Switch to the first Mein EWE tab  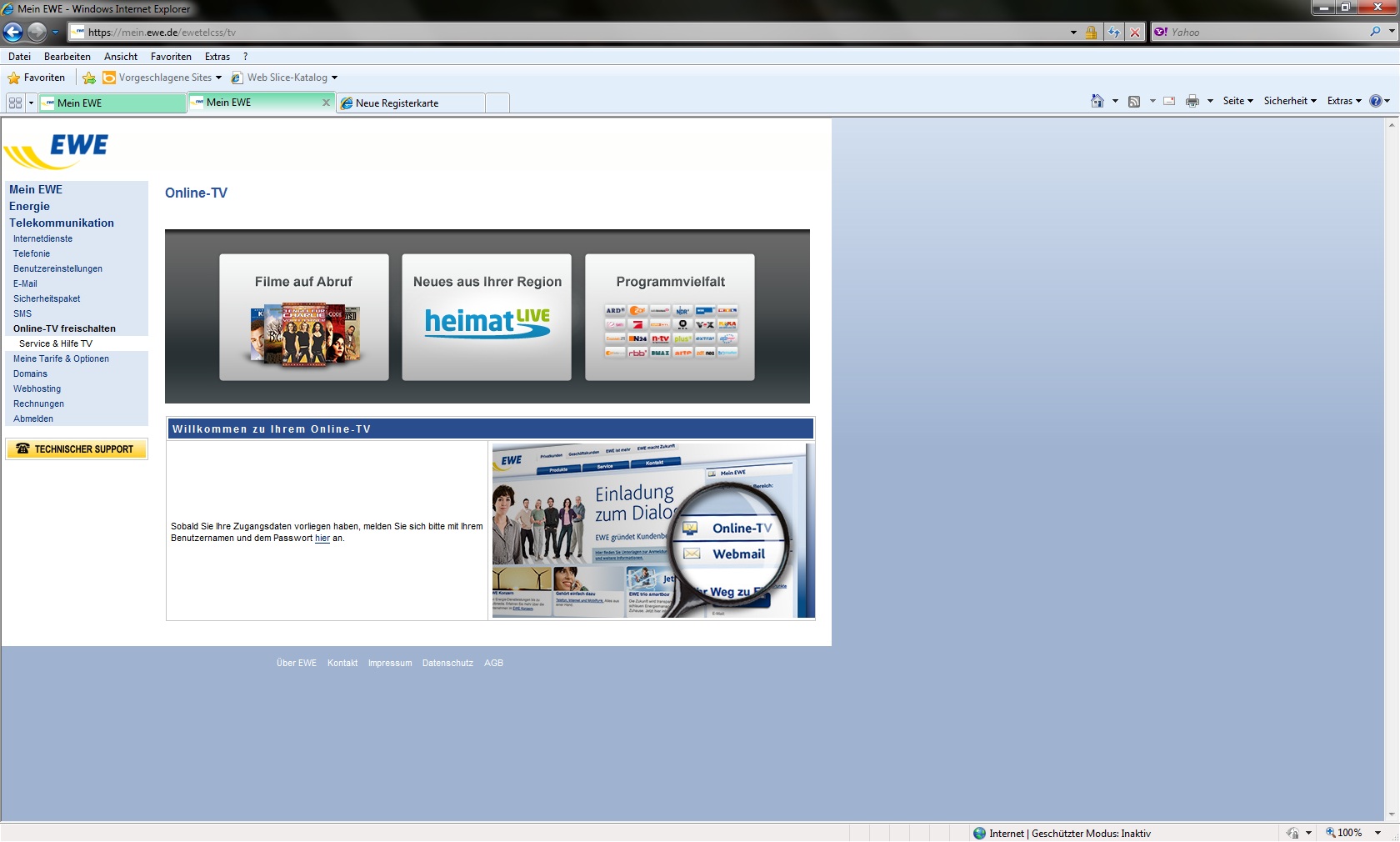tap(112, 103)
